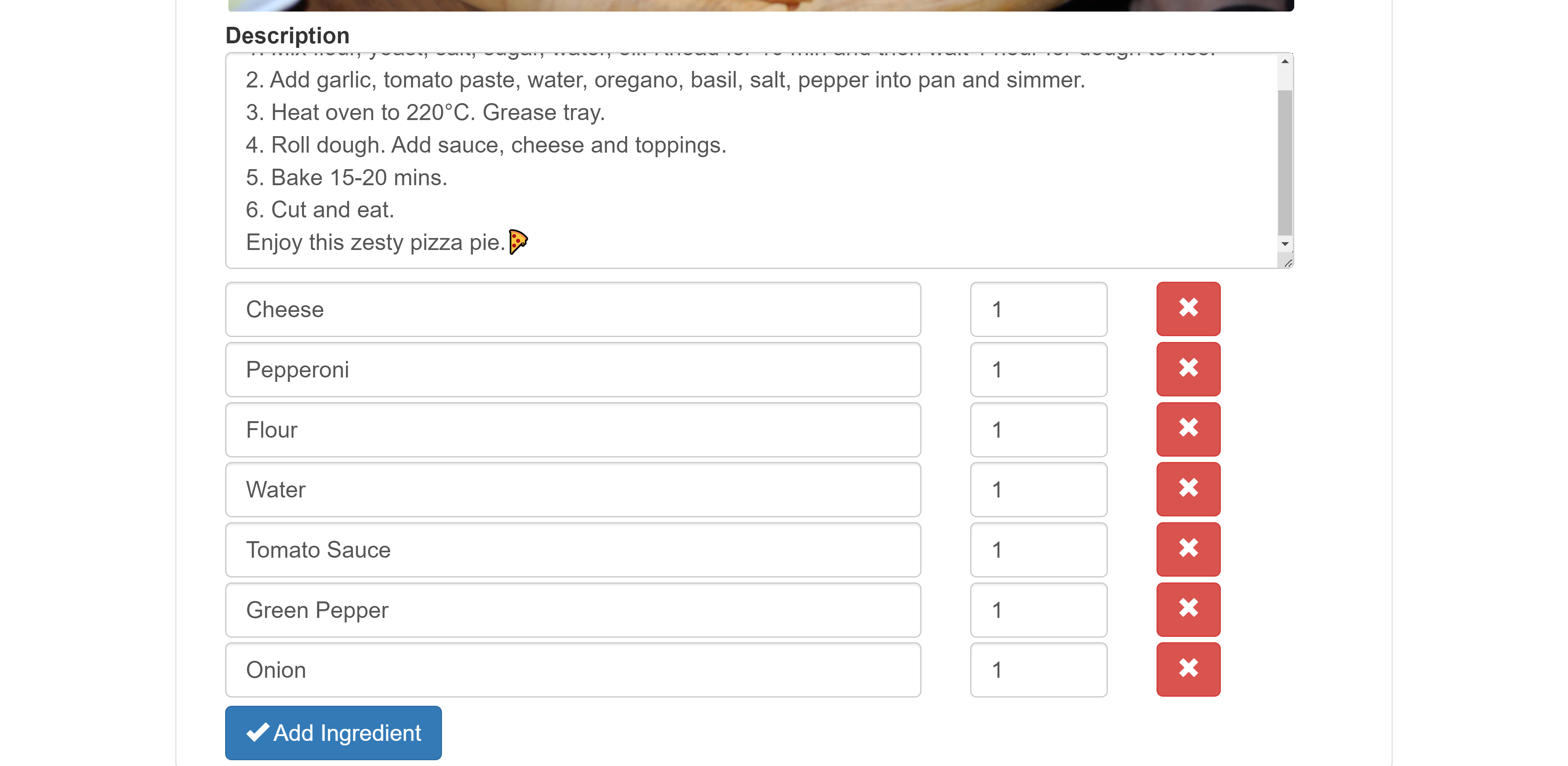Select the Cheese ingredient name field
Viewport: 1568px width, 766px height.
571,309
